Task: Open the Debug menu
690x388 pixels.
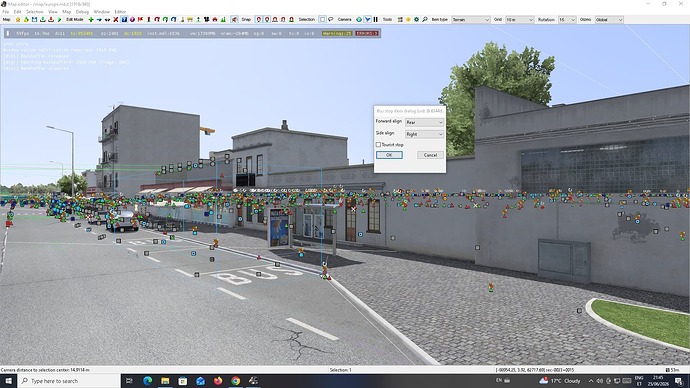Action: coord(82,12)
